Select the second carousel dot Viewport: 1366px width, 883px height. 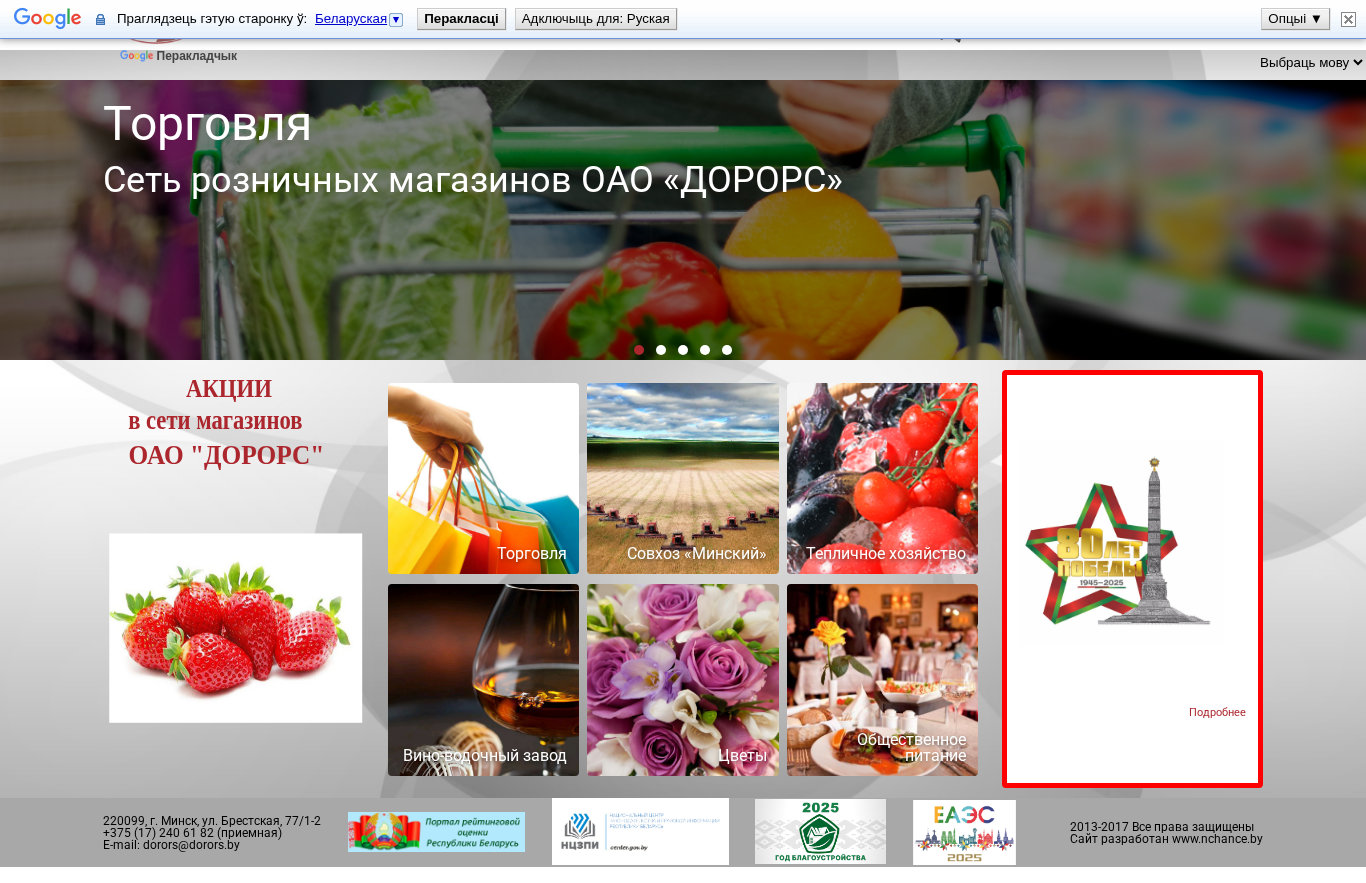click(661, 350)
